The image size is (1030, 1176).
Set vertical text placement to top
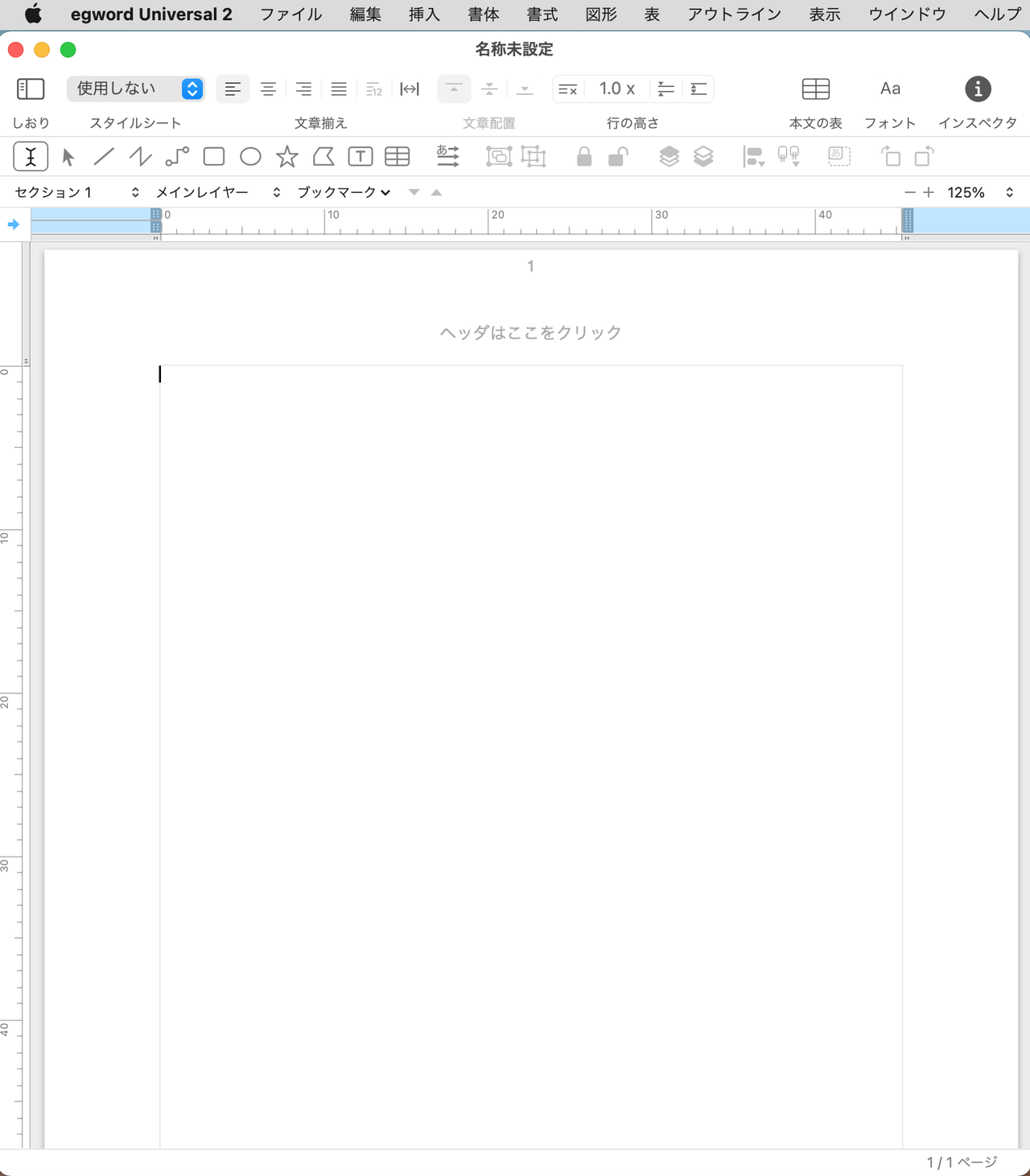(x=454, y=88)
